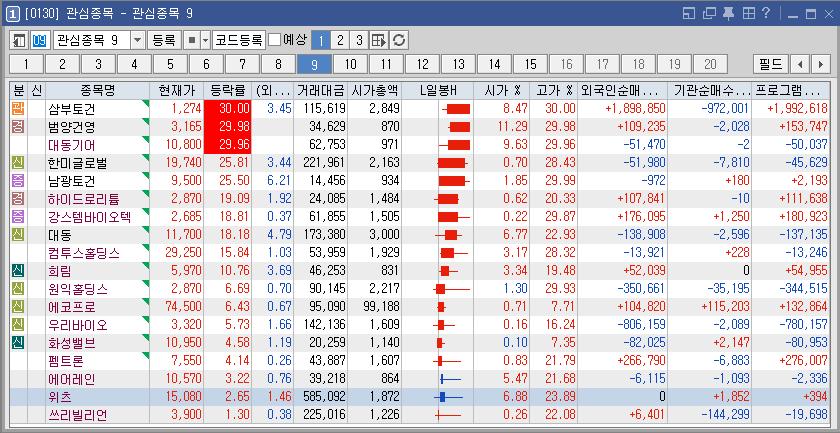Sort by 등락률 column header
The width and height of the screenshot is (840, 433).
228,90
